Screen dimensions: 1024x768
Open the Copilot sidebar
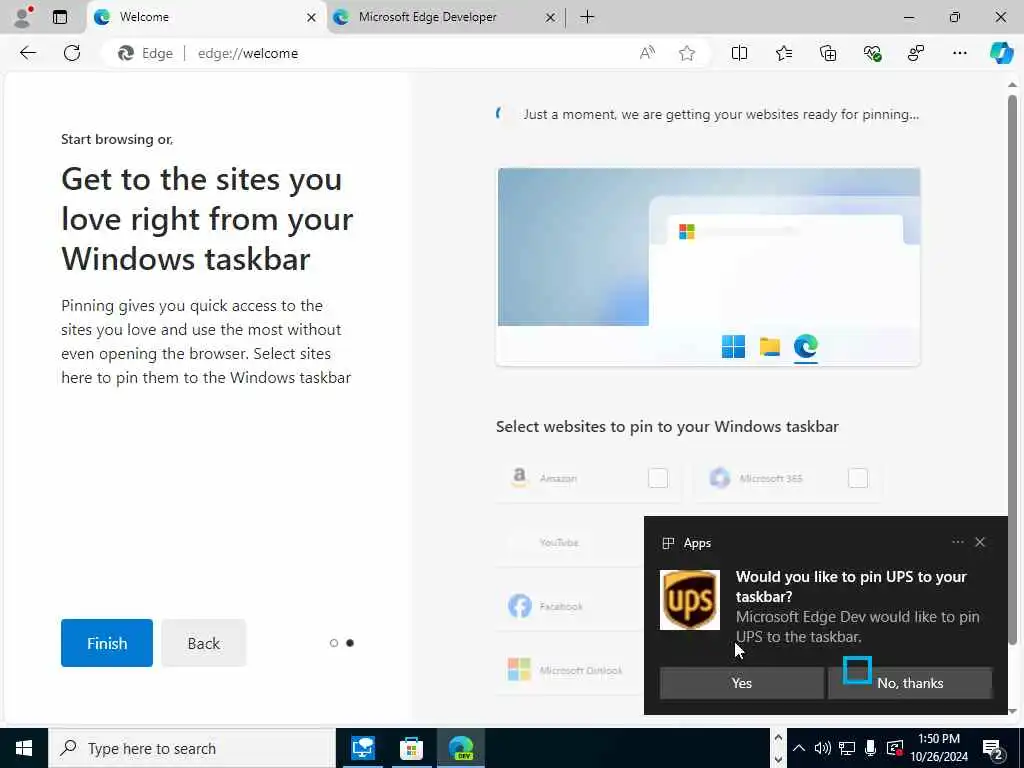pyautogui.click(x=1001, y=53)
